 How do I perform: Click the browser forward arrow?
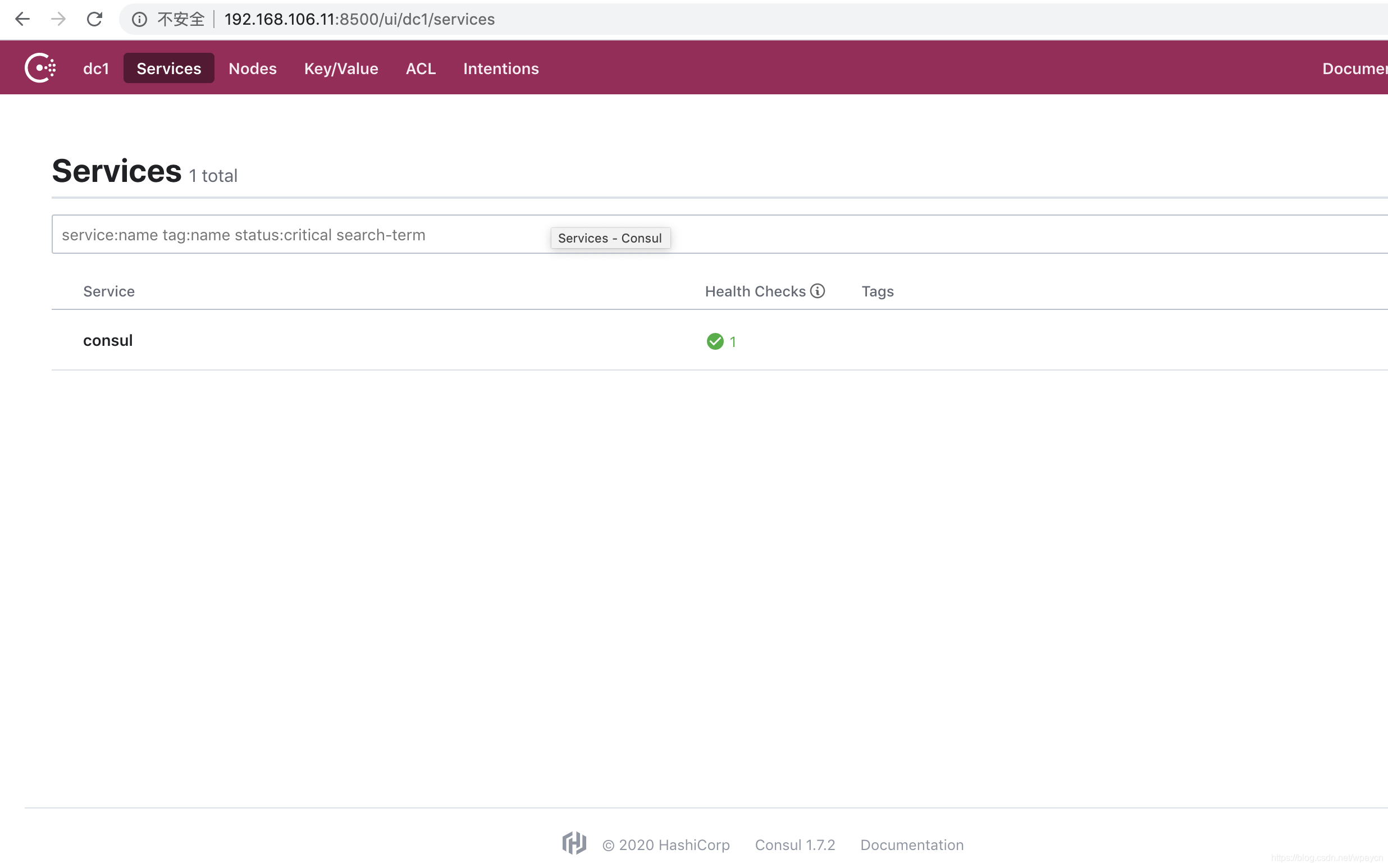tap(58, 19)
